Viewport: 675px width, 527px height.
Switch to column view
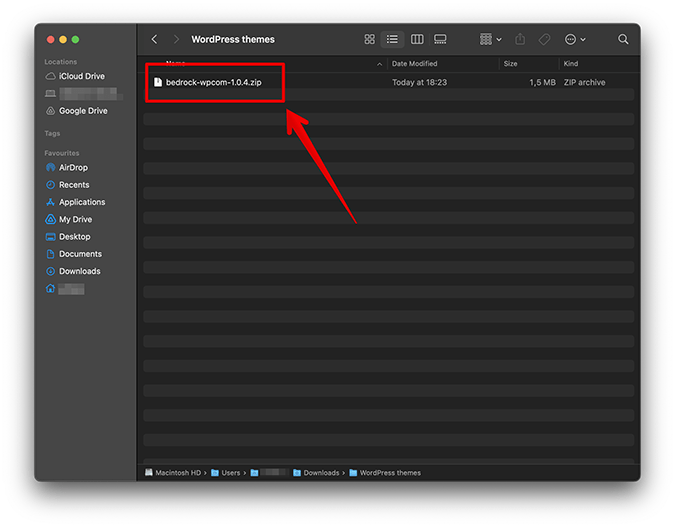[417, 39]
